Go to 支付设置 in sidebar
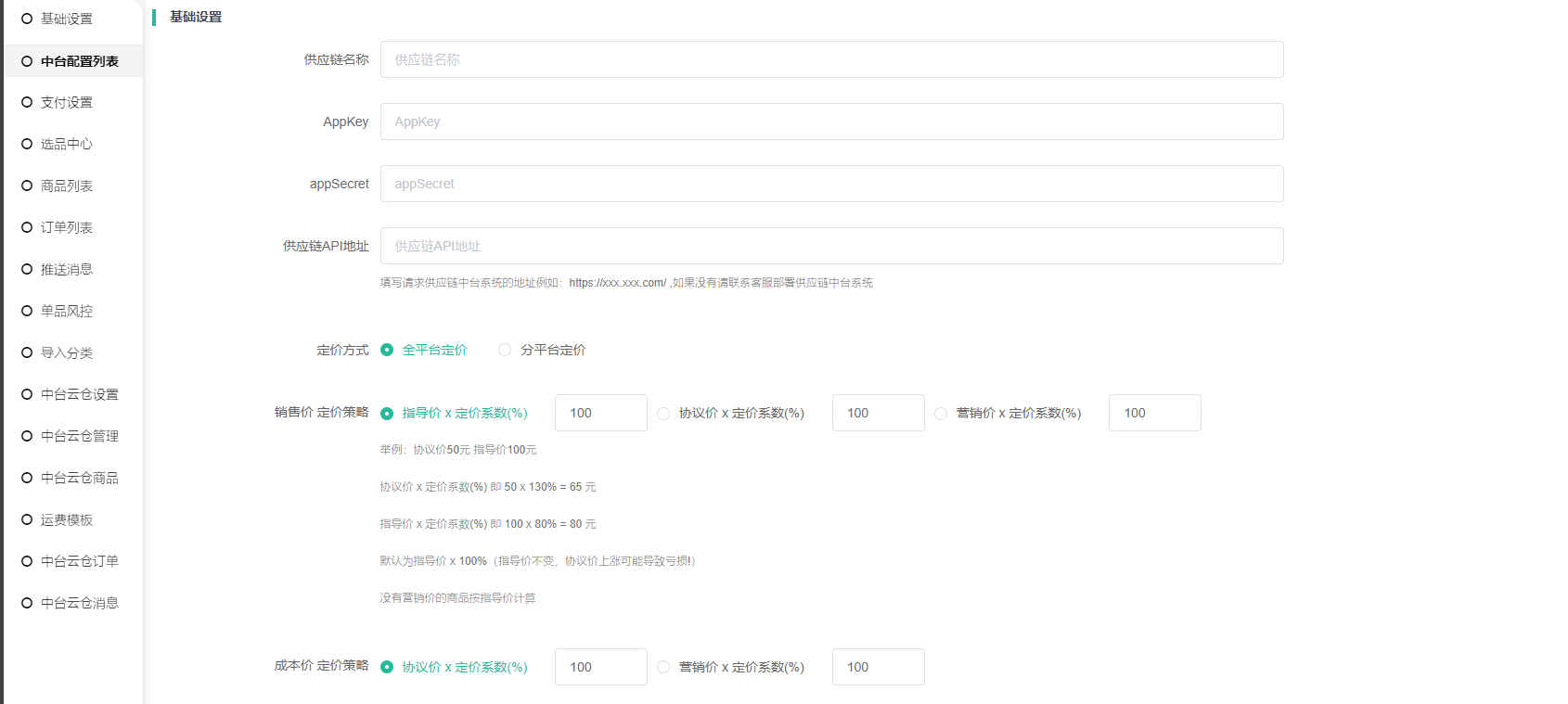 click(66, 102)
